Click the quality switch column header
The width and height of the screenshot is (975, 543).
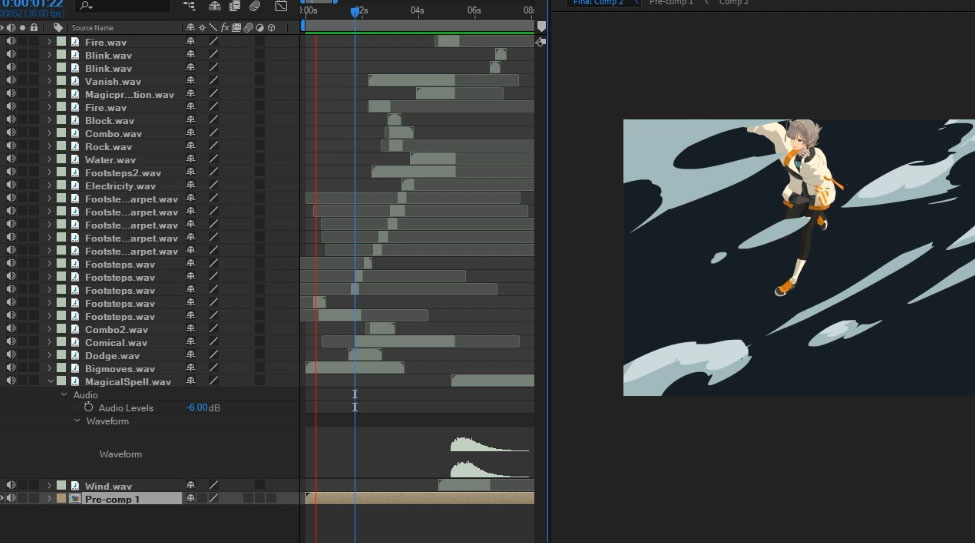click(x=213, y=27)
